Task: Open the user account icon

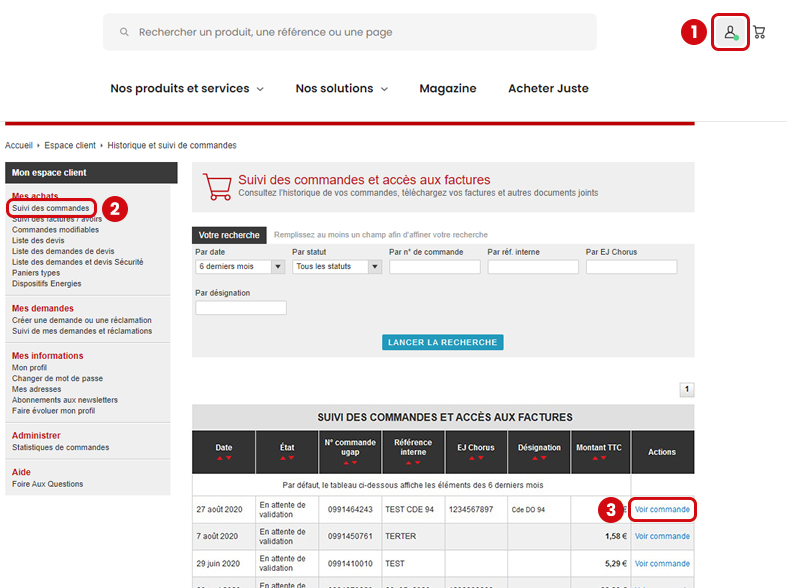Action: coord(731,32)
